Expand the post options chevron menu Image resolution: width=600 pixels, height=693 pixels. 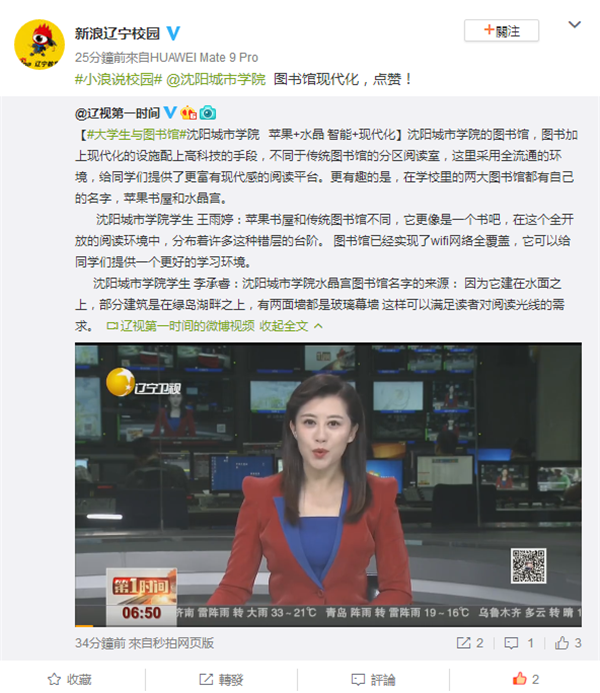click(x=574, y=24)
